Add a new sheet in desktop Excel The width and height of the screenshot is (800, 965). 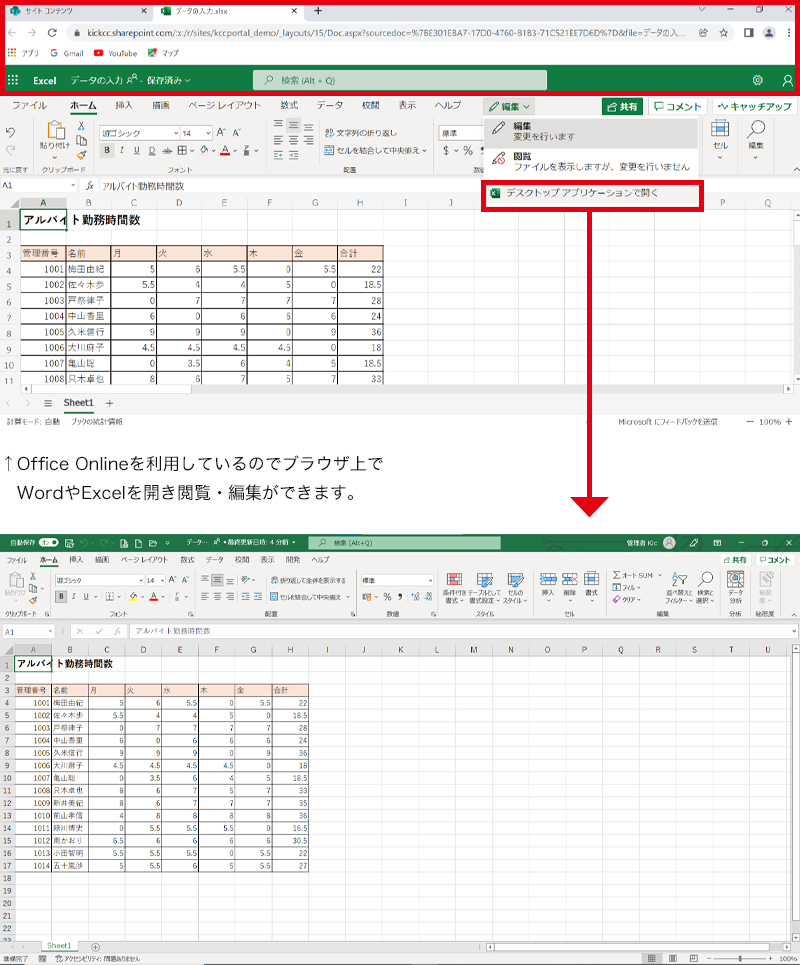coord(95,947)
